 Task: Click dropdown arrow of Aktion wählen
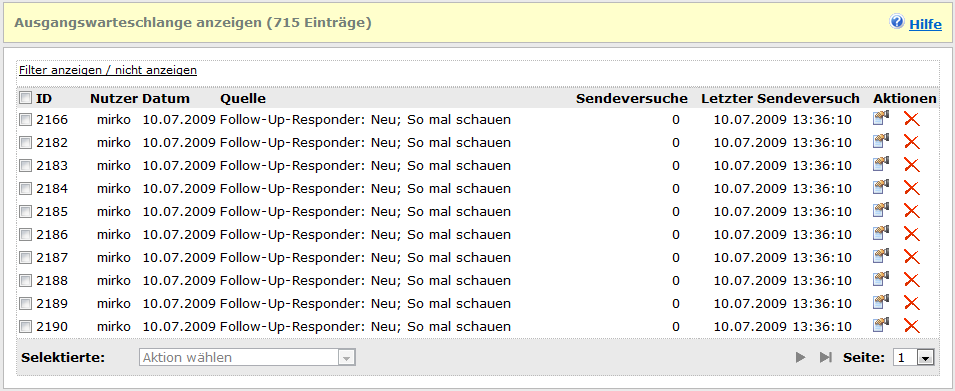pyautogui.click(x=346, y=358)
